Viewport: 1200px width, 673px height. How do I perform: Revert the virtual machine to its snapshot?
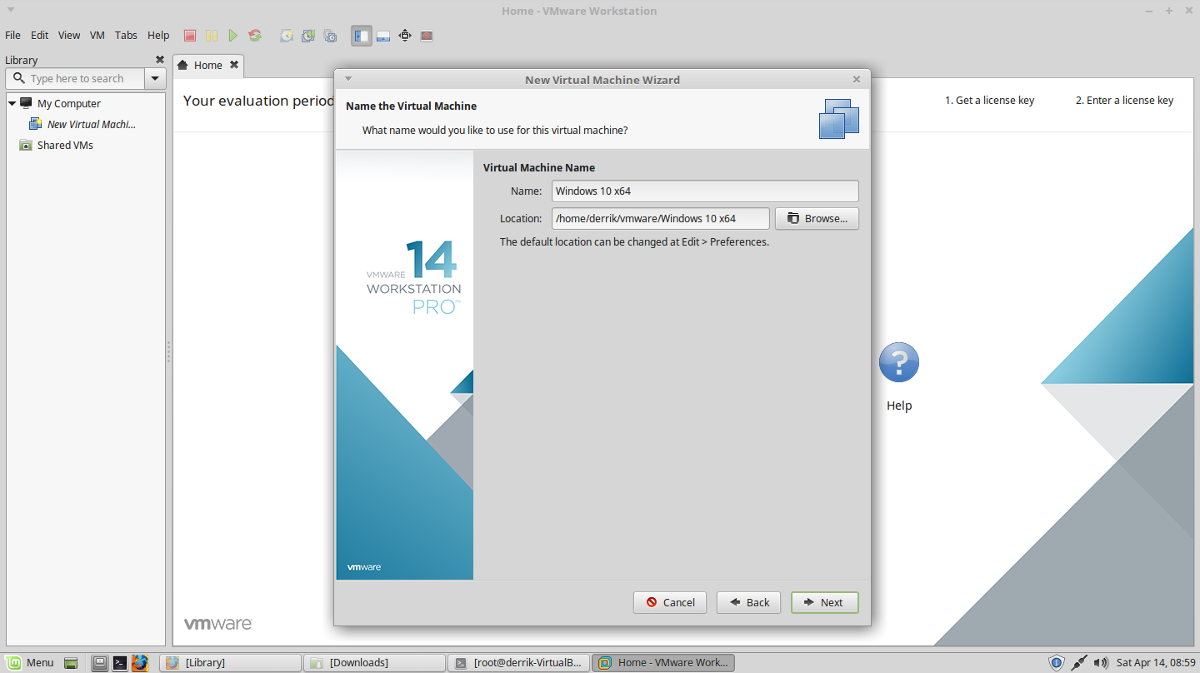pyautogui.click(x=309, y=35)
